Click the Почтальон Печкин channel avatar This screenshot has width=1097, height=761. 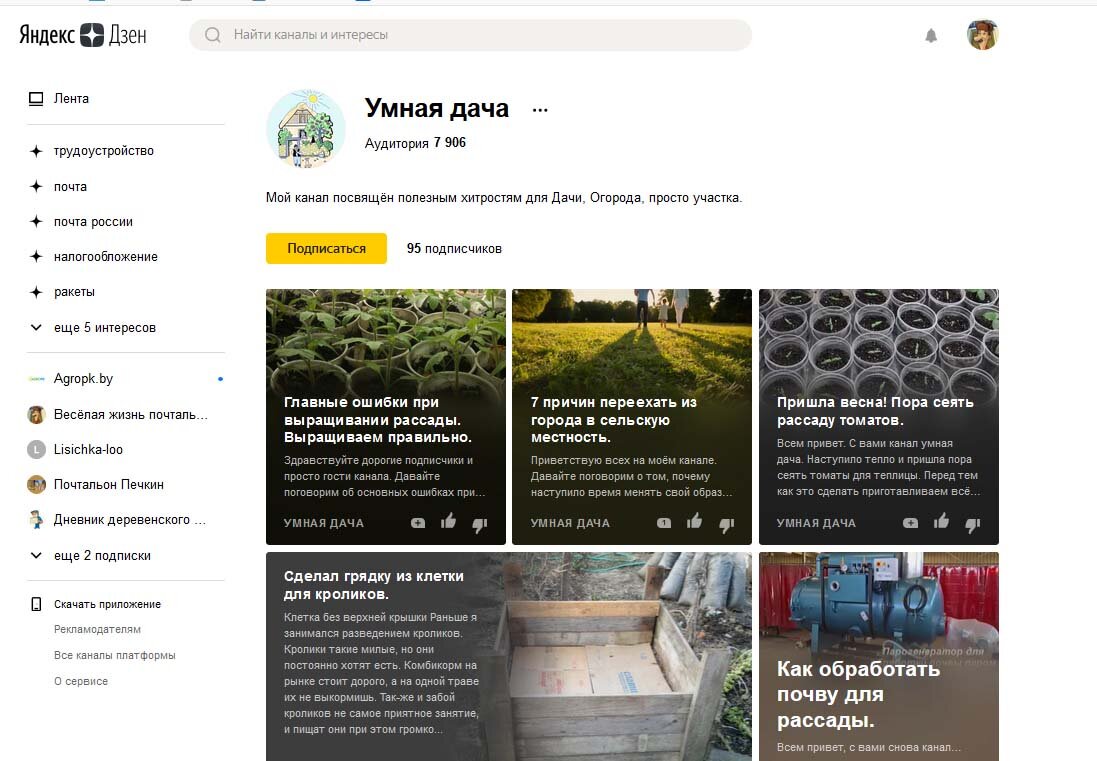pyautogui.click(x=36, y=485)
